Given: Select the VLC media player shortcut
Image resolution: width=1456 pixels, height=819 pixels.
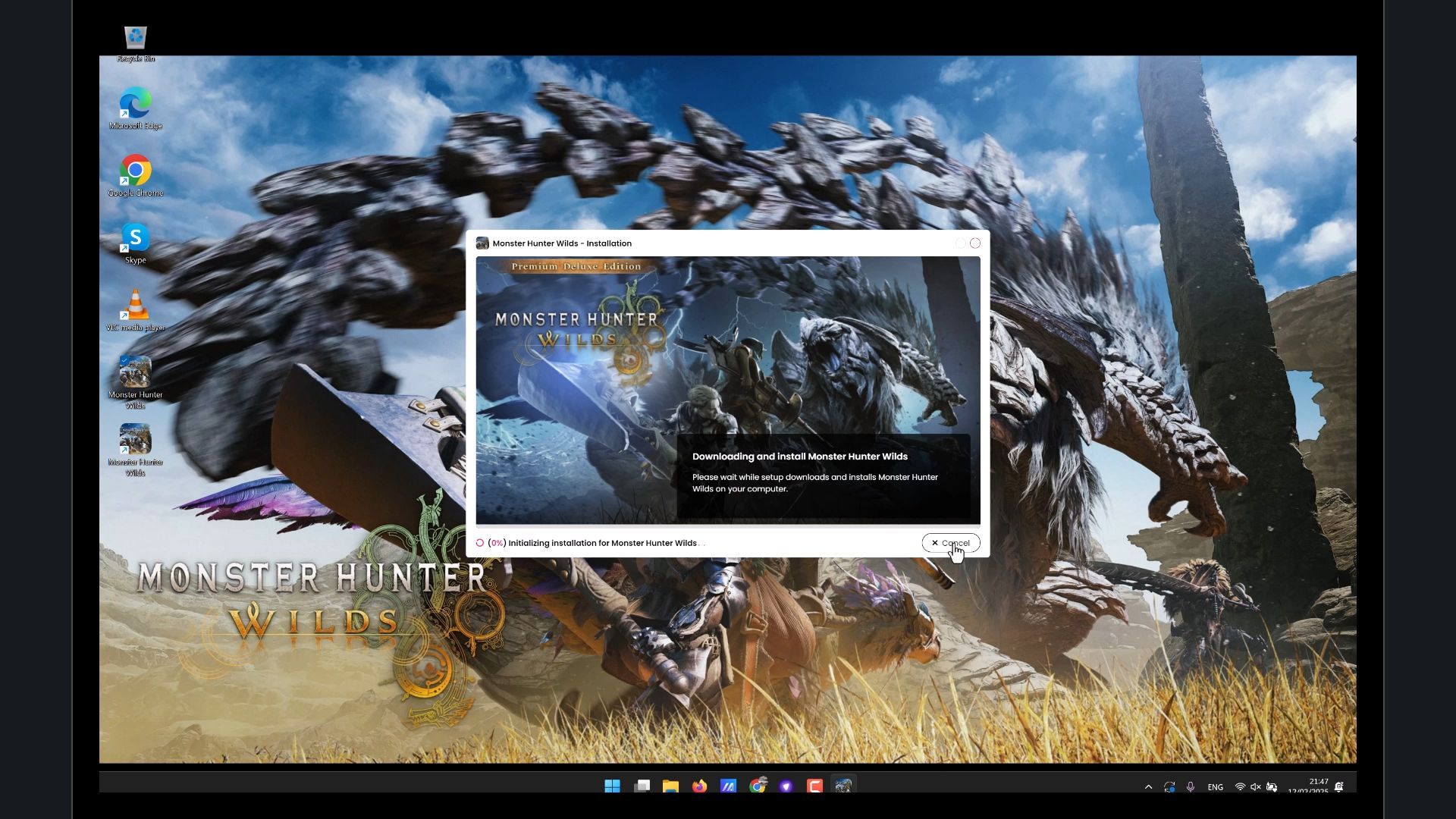Looking at the screenshot, I should pyautogui.click(x=136, y=311).
